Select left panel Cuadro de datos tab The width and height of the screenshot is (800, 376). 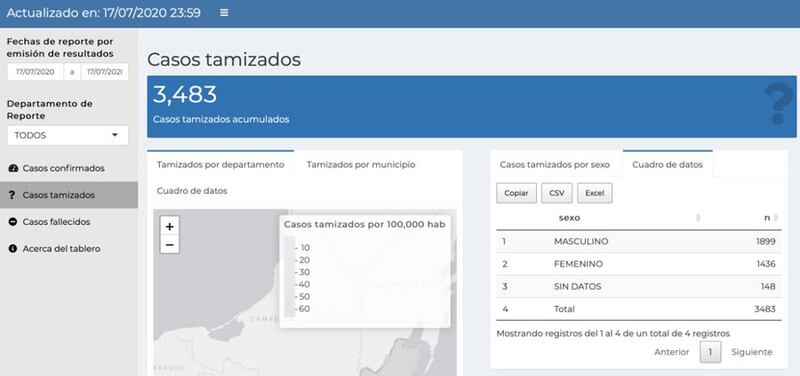pyautogui.click(x=192, y=191)
